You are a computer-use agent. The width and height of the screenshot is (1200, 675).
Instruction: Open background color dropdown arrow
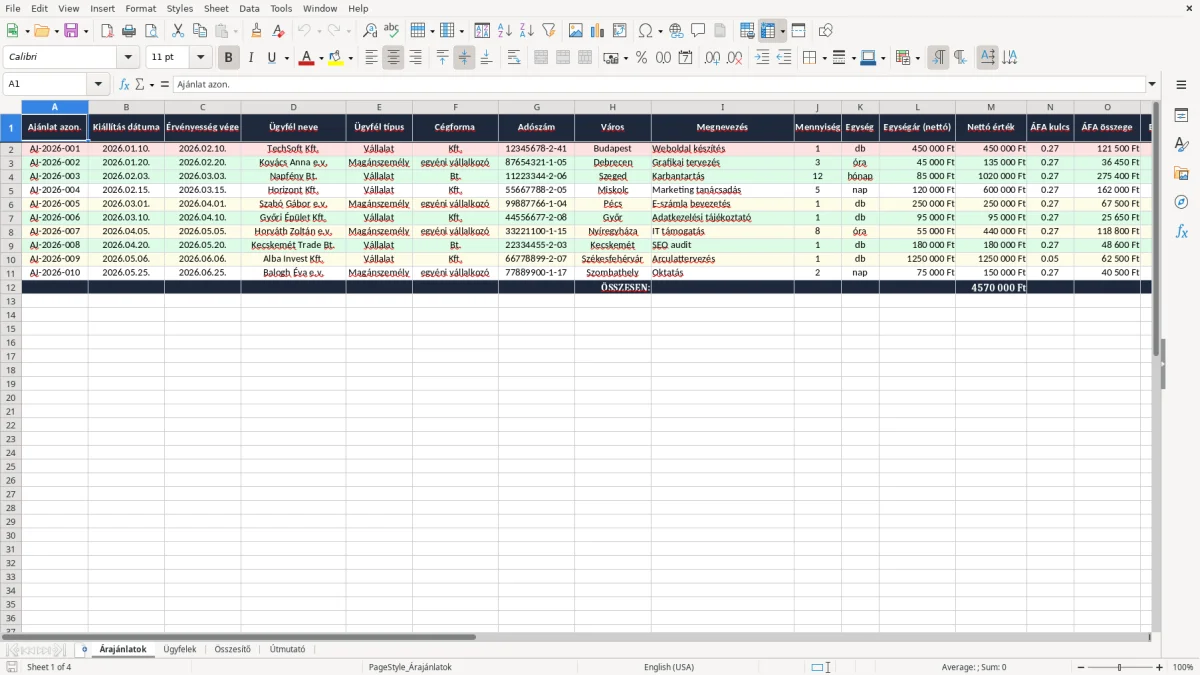click(x=350, y=58)
